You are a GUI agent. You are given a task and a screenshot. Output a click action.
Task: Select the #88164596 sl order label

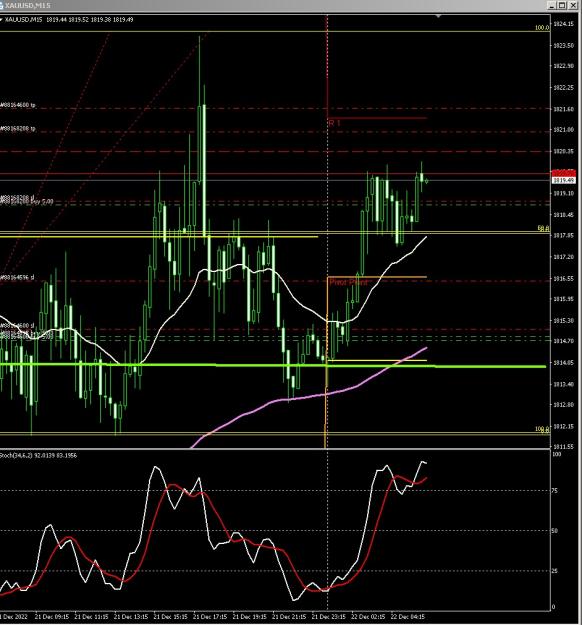click(x=17, y=277)
